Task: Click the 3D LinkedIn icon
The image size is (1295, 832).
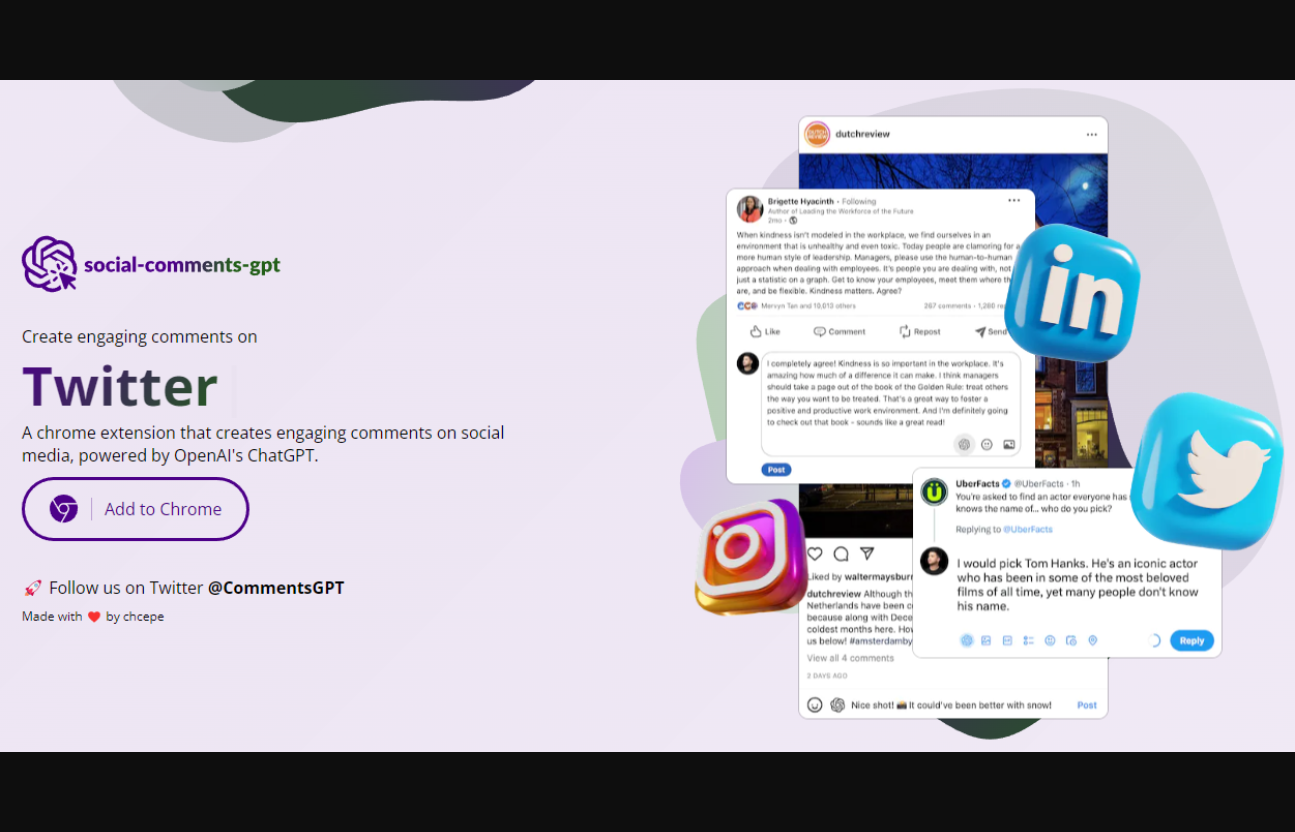Action: coord(1071,293)
